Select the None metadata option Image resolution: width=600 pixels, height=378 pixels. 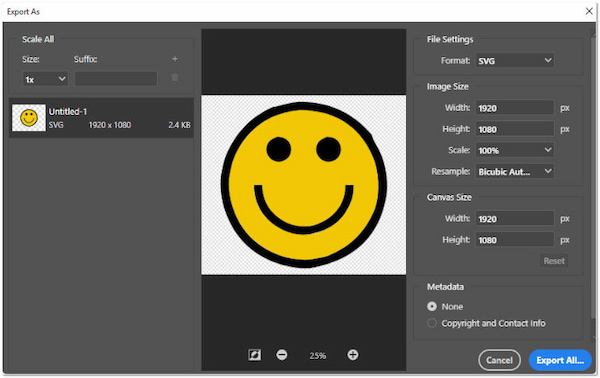pyautogui.click(x=432, y=306)
